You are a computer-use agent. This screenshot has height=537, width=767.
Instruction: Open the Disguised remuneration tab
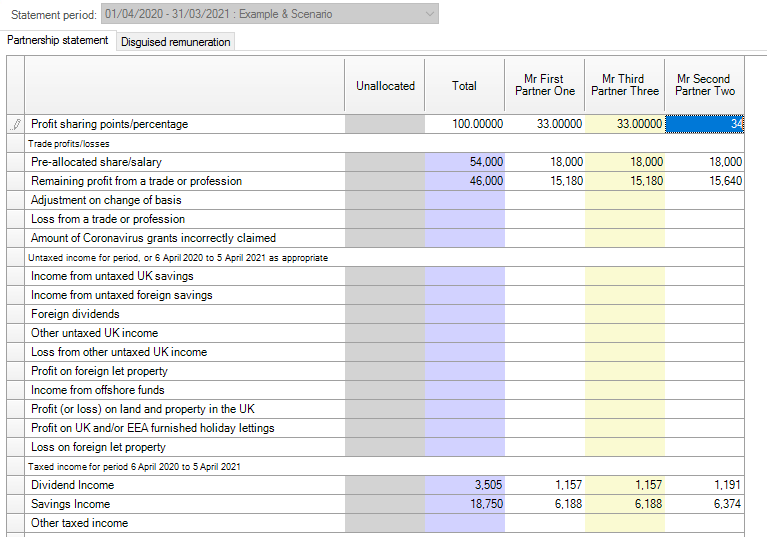[x=176, y=42]
